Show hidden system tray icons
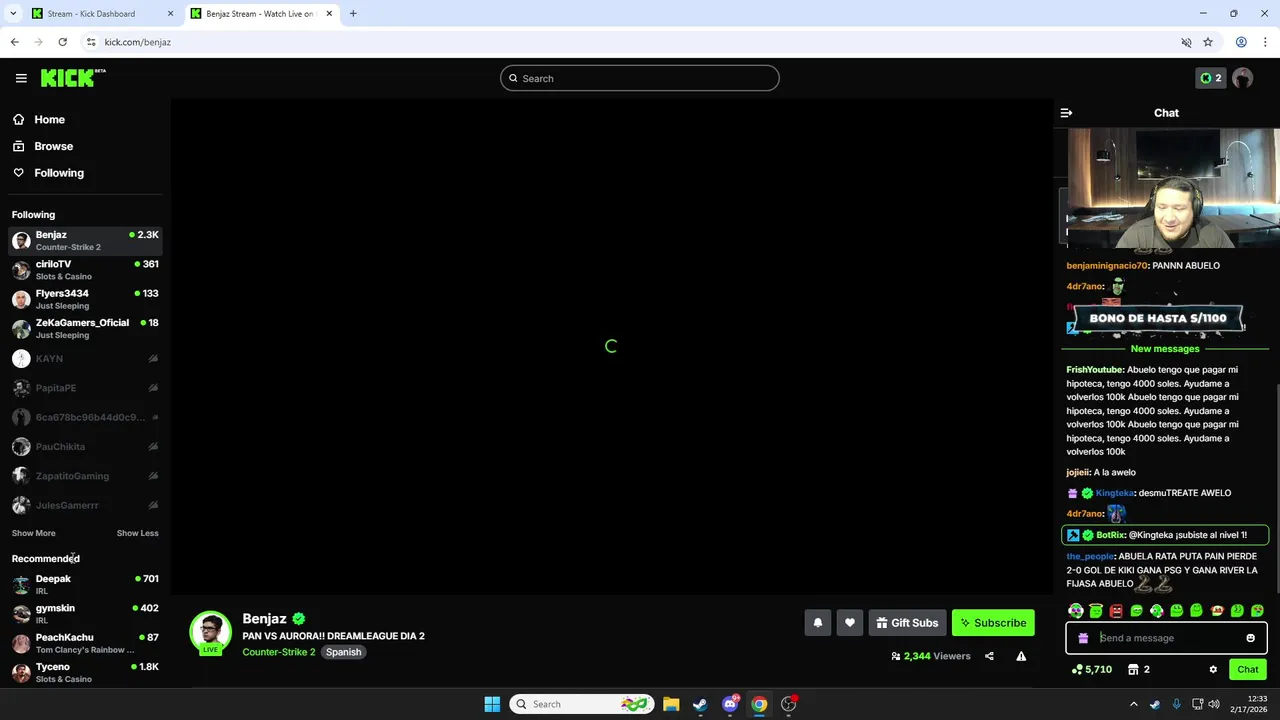This screenshot has width=1280, height=720. tap(1134, 704)
